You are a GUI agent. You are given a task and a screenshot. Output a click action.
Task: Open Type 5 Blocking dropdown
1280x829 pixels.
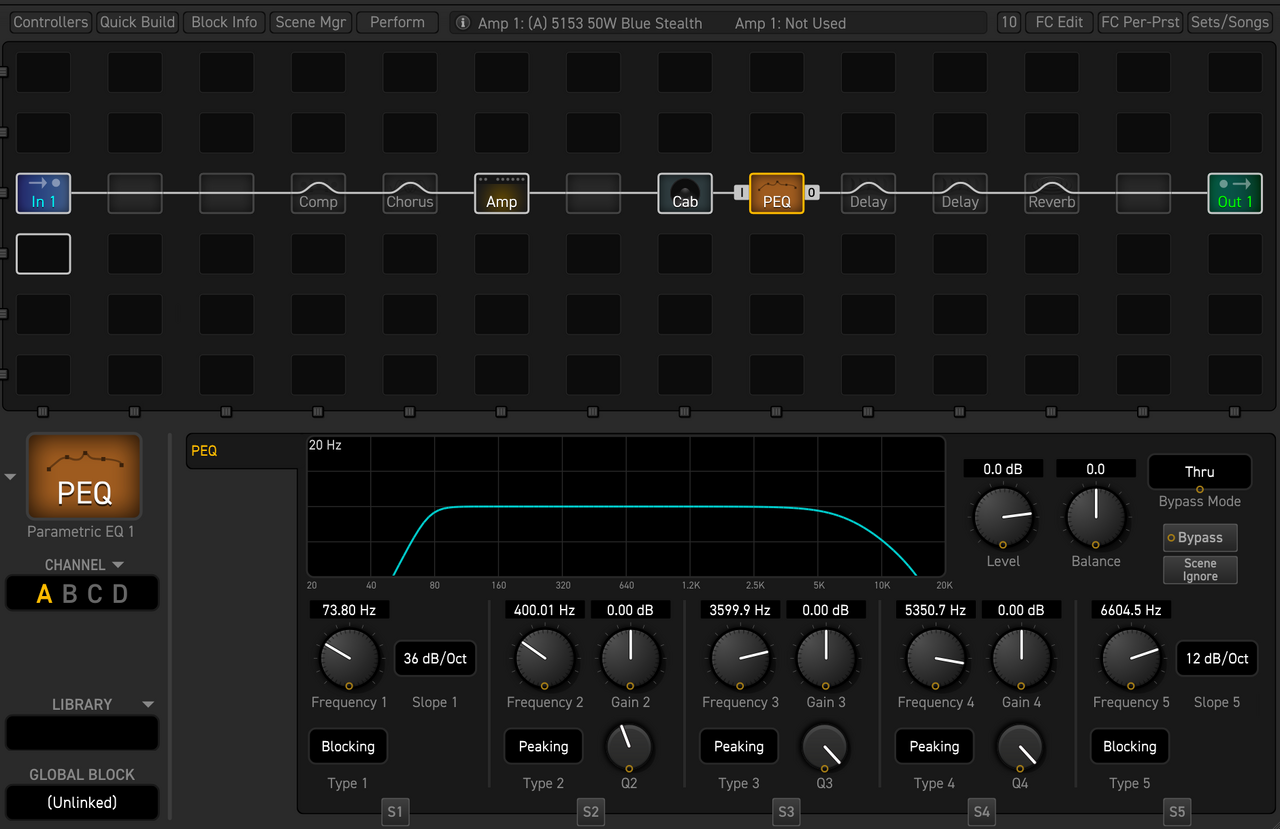point(1130,747)
